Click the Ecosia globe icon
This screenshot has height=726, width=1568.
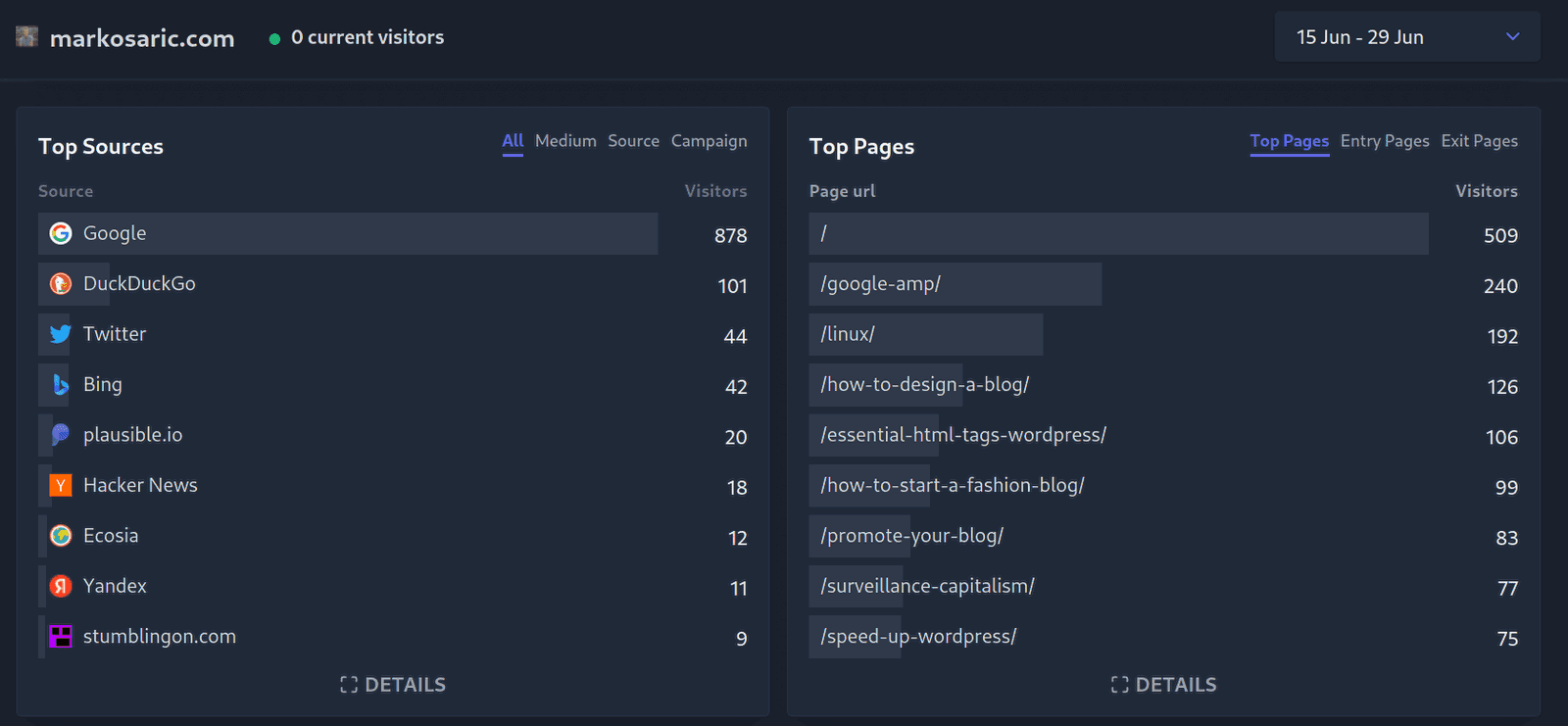(x=61, y=536)
